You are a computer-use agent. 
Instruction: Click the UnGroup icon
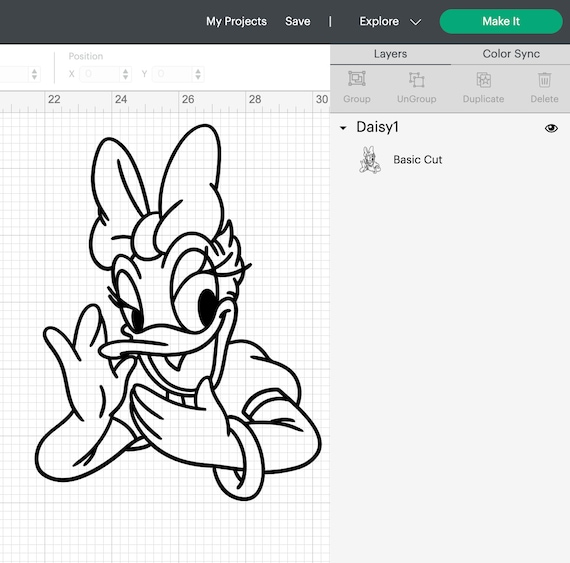click(417, 80)
